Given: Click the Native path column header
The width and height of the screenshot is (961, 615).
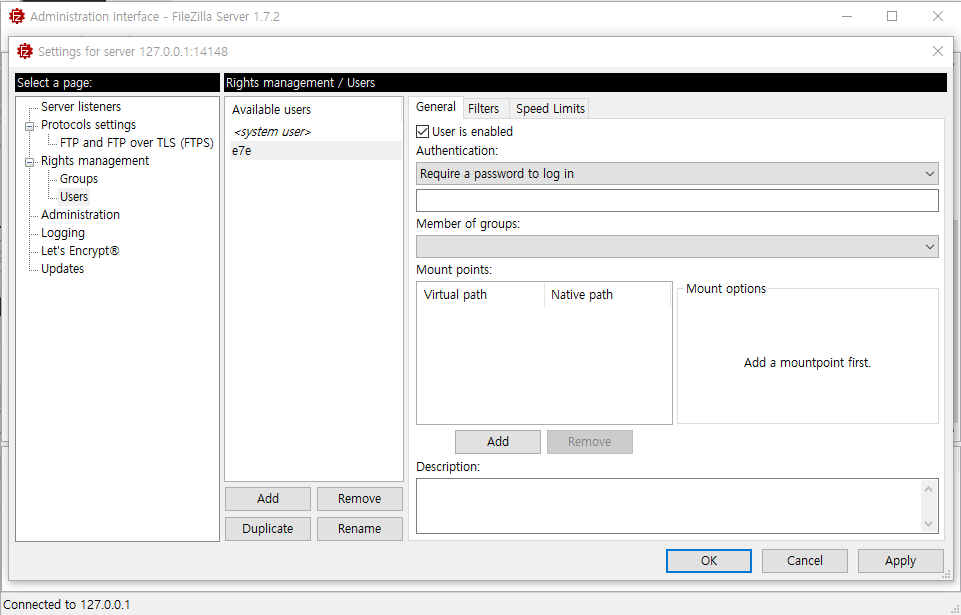Looking at the screenshot, I should 608,295.
